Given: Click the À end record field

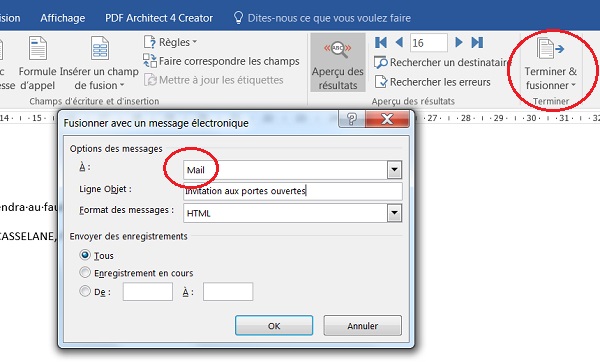Looking at the screenshot, I should [228, 292].
